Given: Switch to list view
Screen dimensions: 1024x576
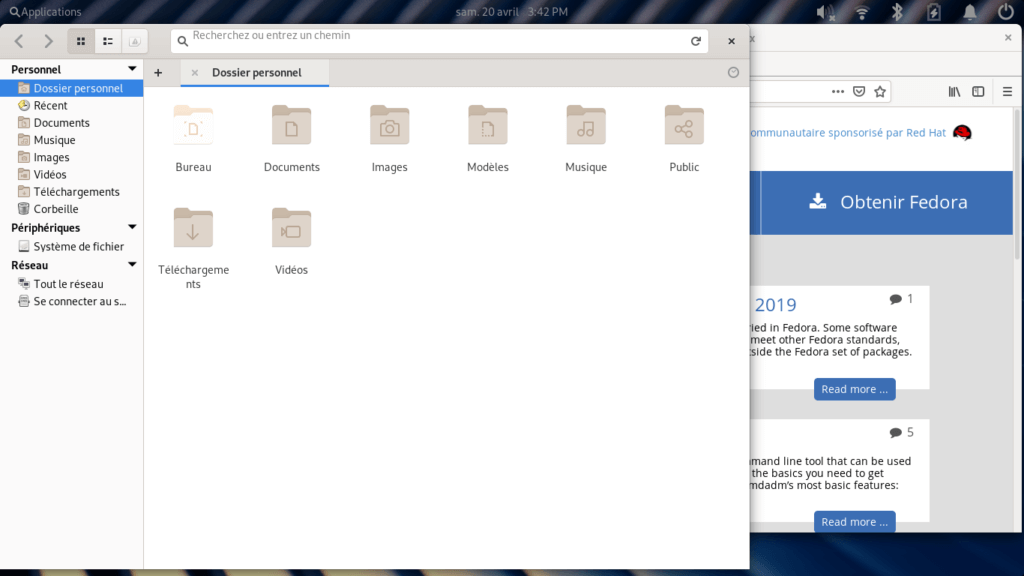Looking at the screenshot, I should (x=108, y=41).
